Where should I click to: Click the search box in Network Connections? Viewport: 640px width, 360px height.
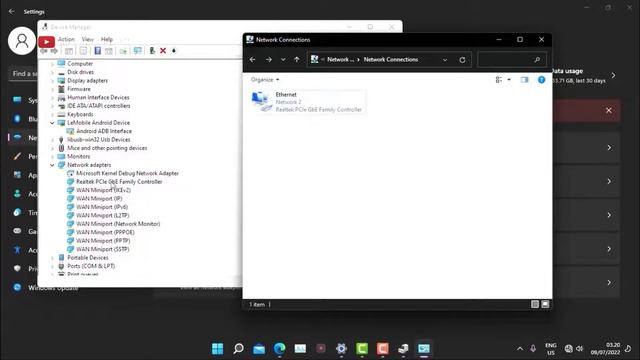click(511, 60)
